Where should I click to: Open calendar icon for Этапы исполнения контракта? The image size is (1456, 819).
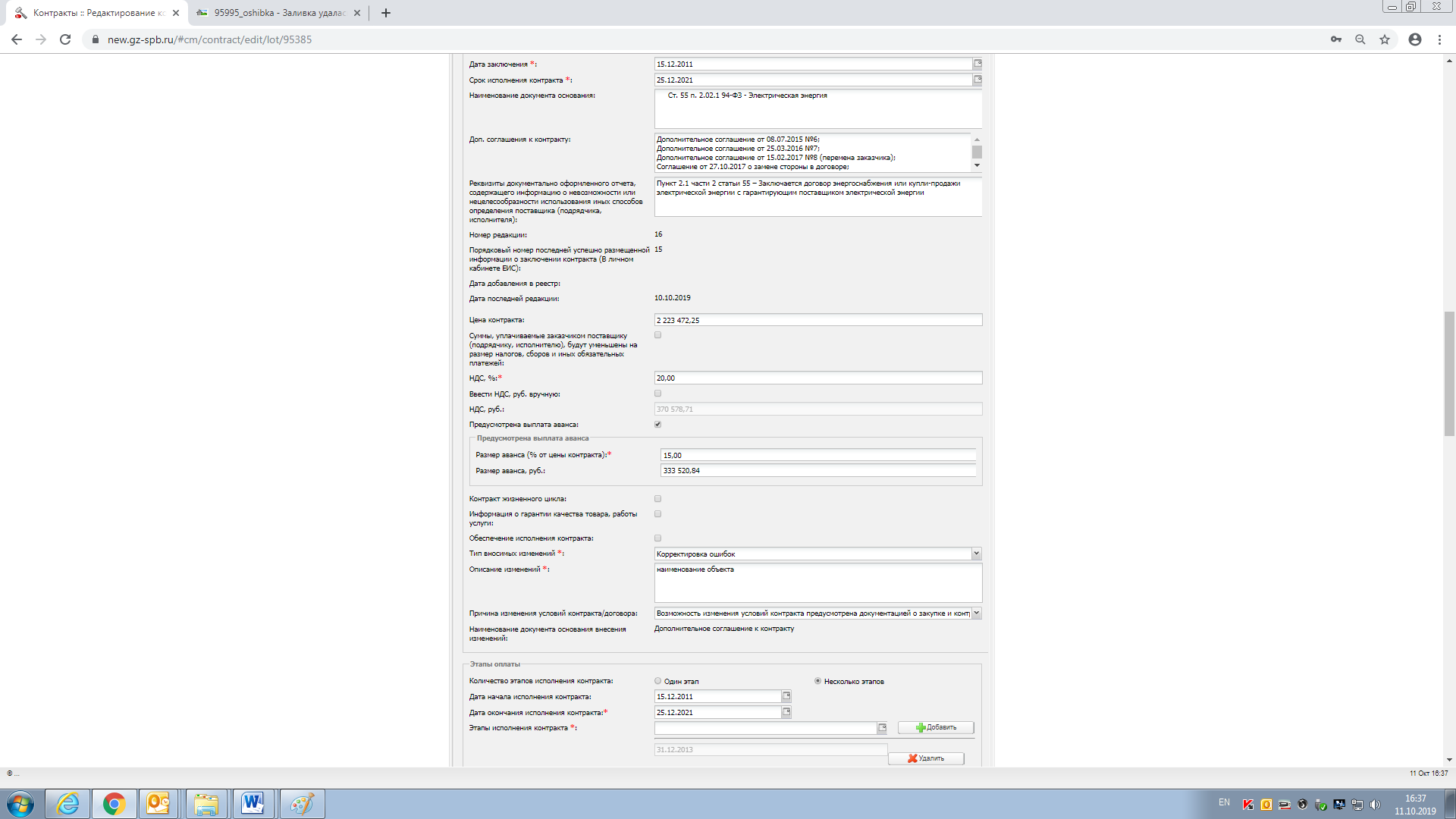[882, 728]
